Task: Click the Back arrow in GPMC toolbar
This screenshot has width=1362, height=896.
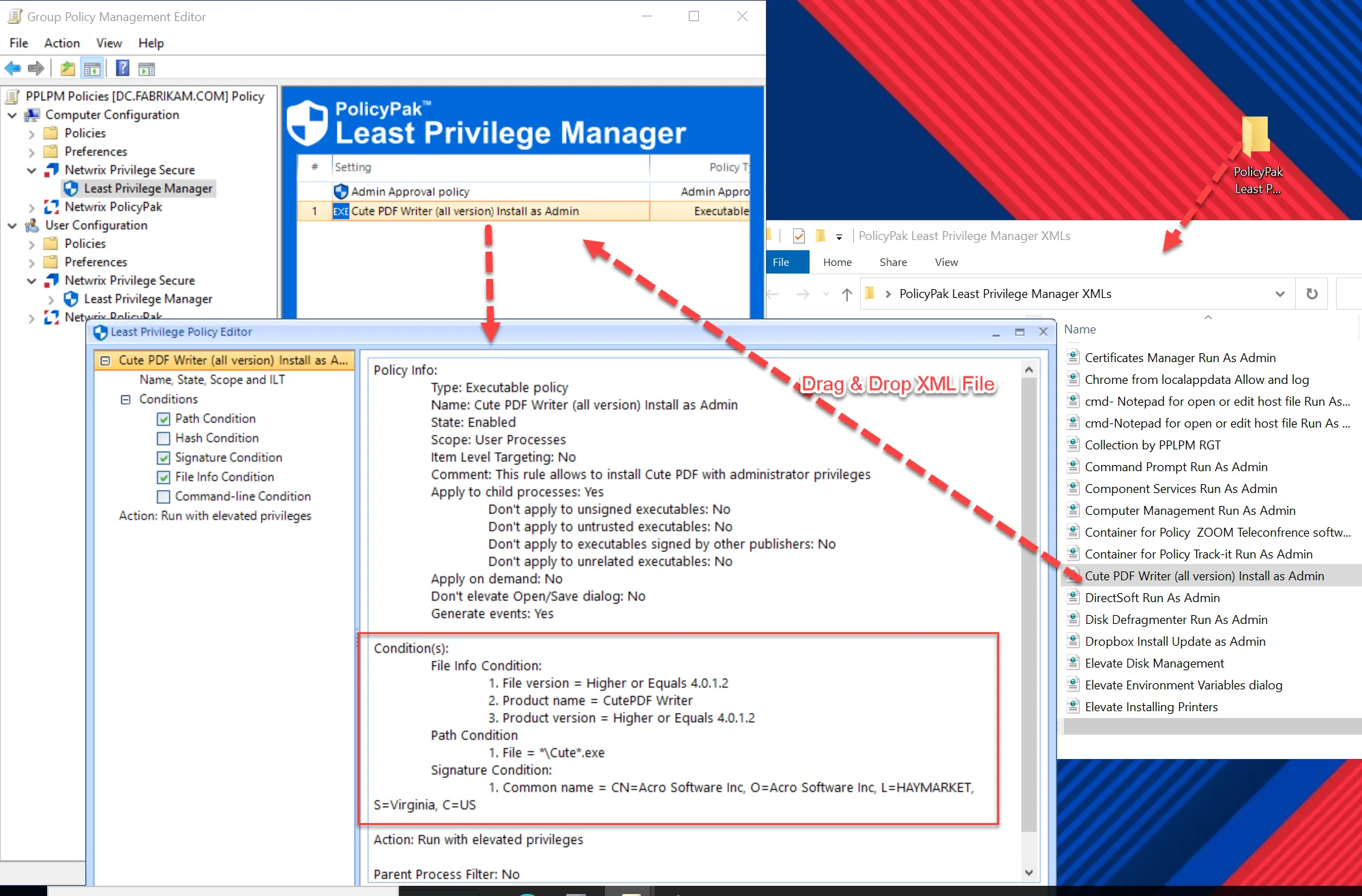Action: coord(12,68)
